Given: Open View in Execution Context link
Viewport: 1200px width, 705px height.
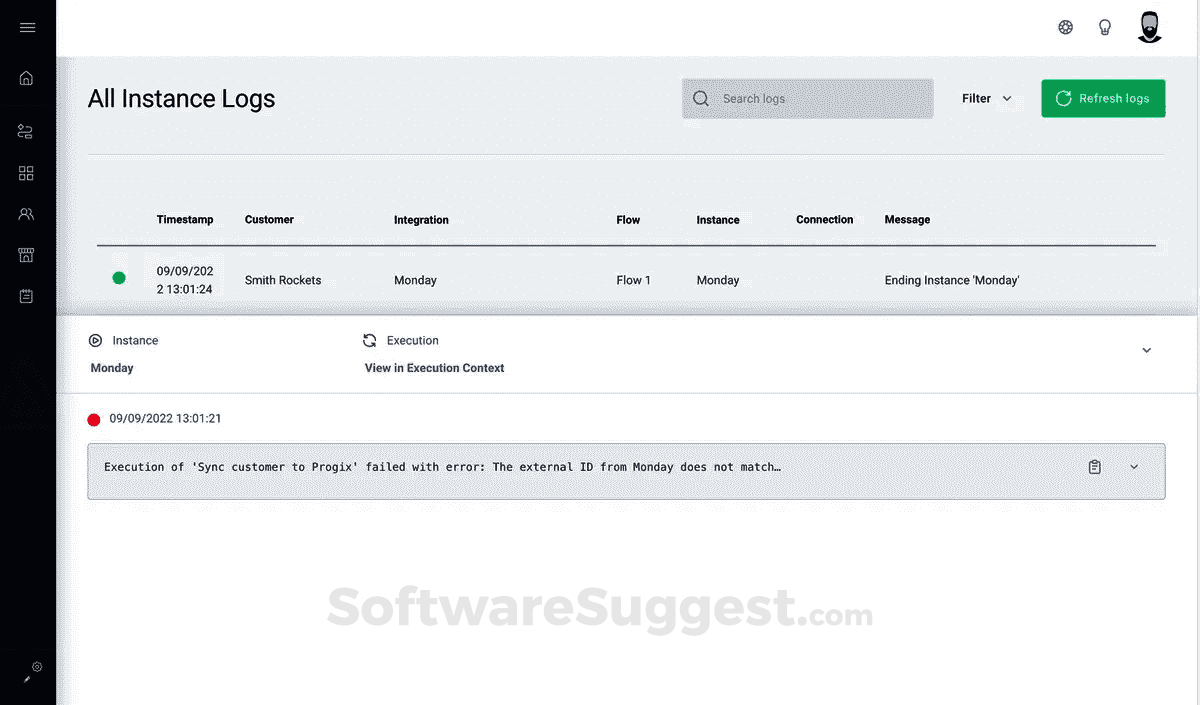Looking at the screenshot, I should click(434, 368).
